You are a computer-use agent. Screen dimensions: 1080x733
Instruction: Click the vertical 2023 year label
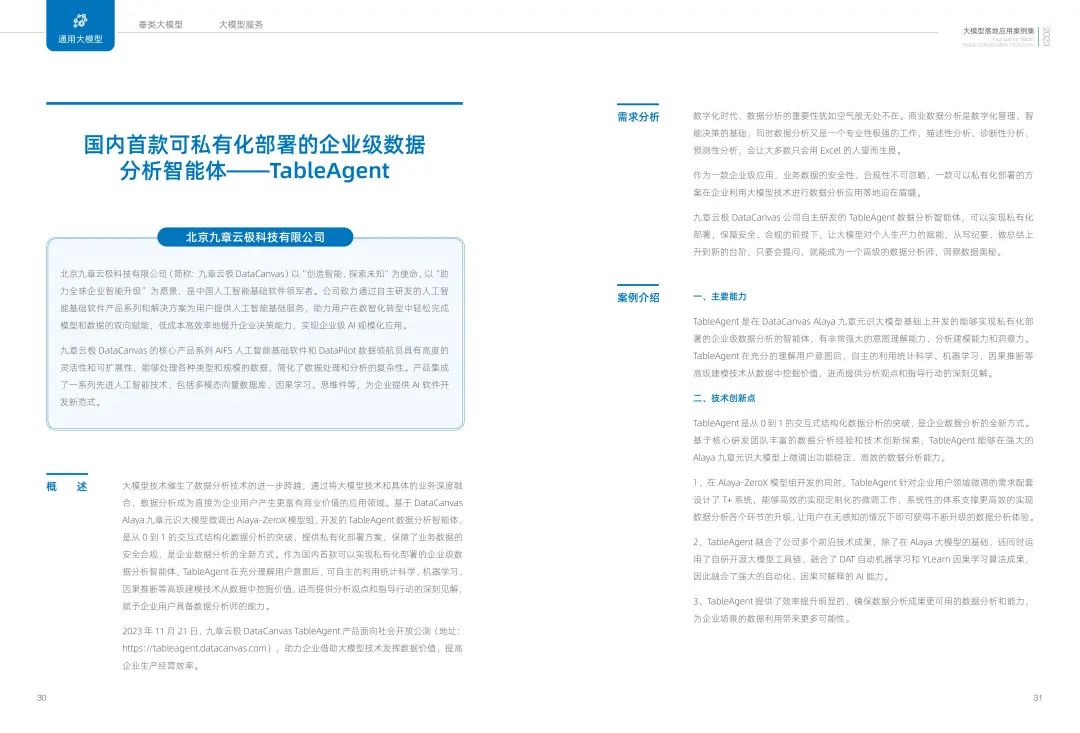coord(1046,37)
